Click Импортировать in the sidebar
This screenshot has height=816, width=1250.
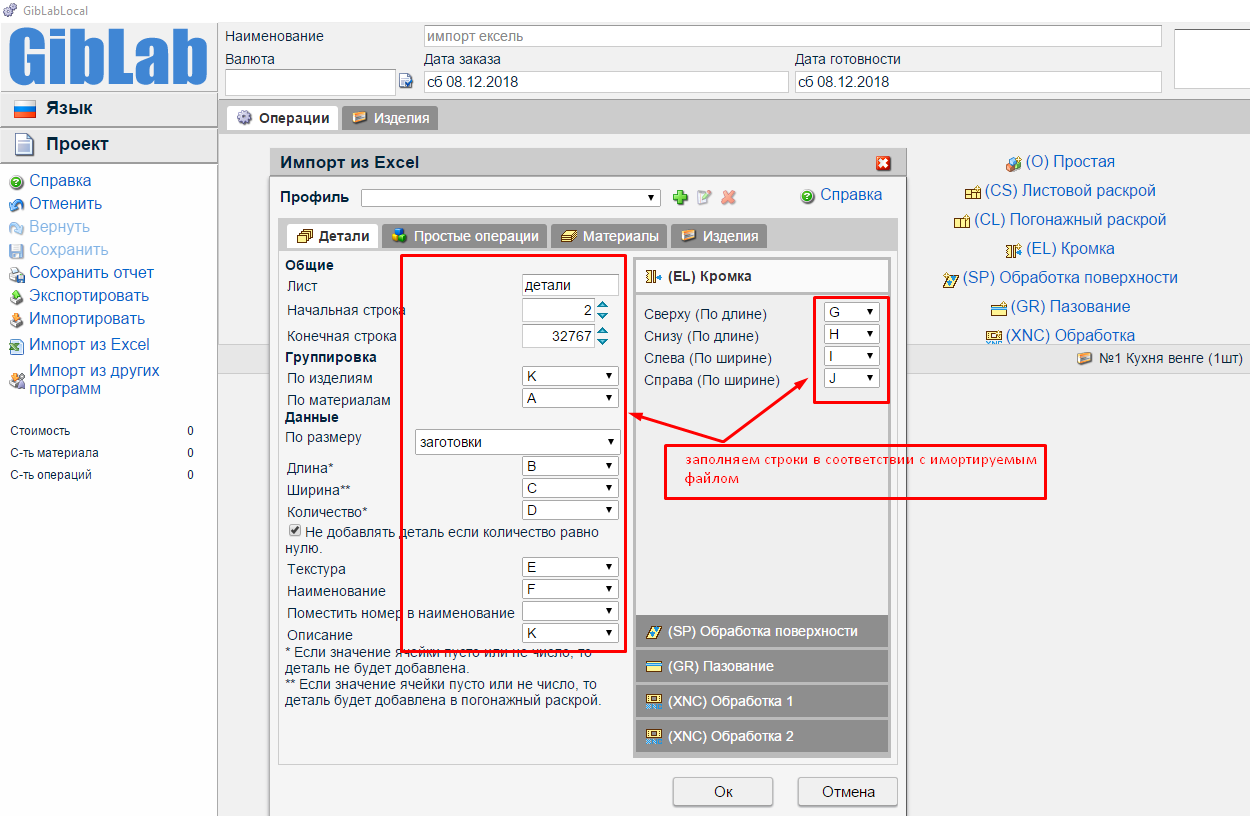tap(87, 319)
